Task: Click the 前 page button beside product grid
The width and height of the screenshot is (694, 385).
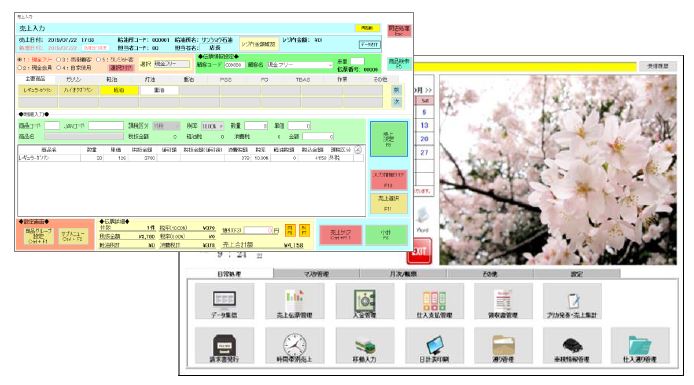Action: (396, 90)
